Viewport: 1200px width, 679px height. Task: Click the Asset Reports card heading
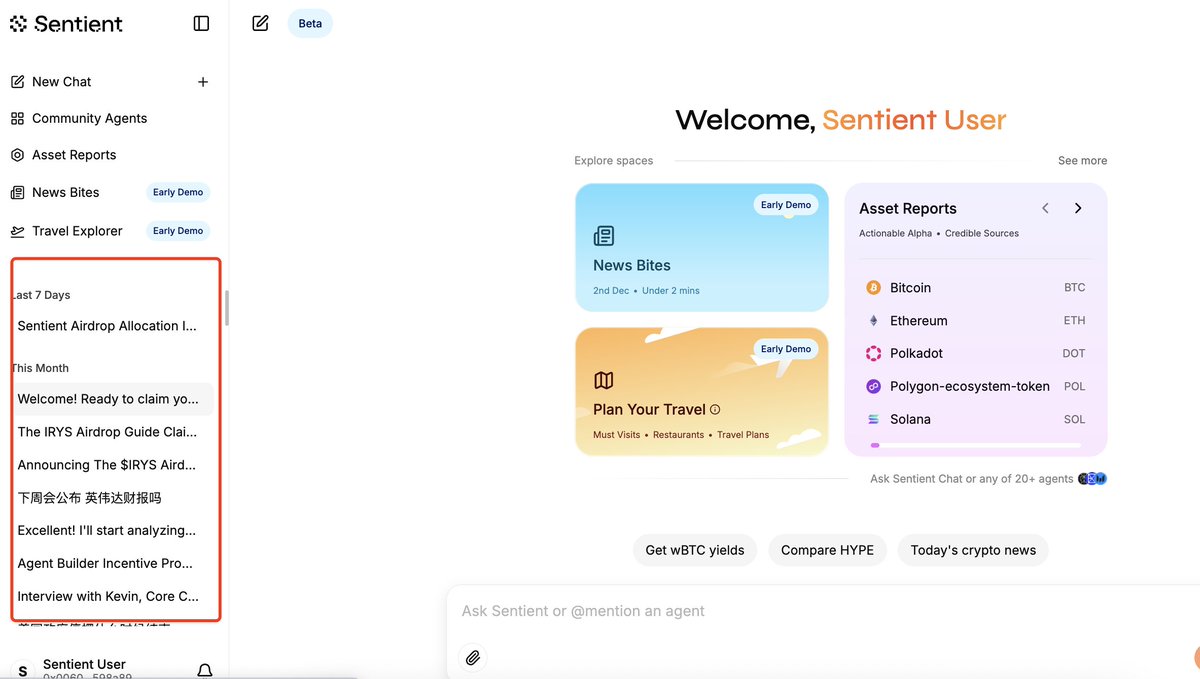click(908, 208)
